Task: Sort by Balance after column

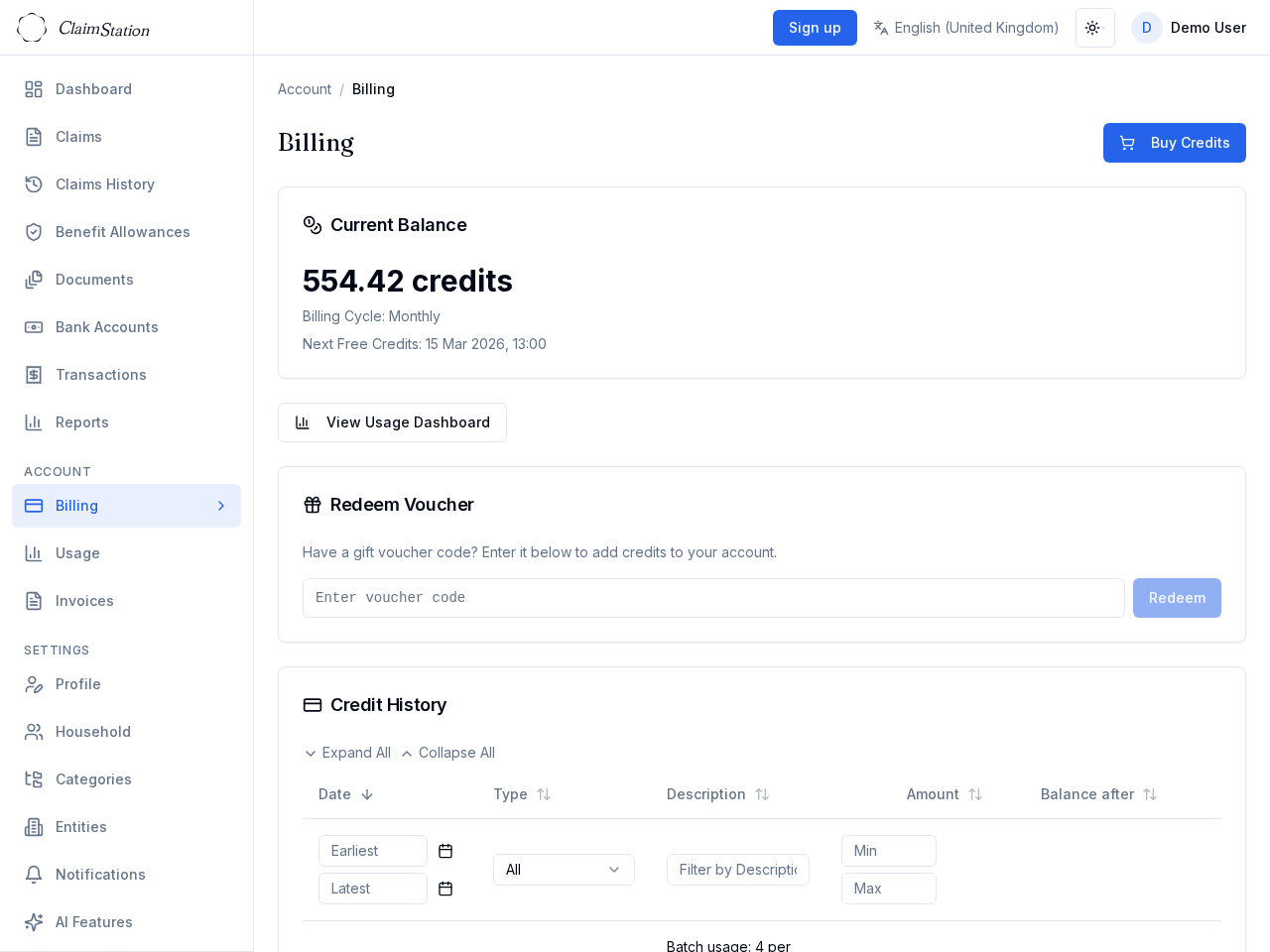Action: point(1099,794)
